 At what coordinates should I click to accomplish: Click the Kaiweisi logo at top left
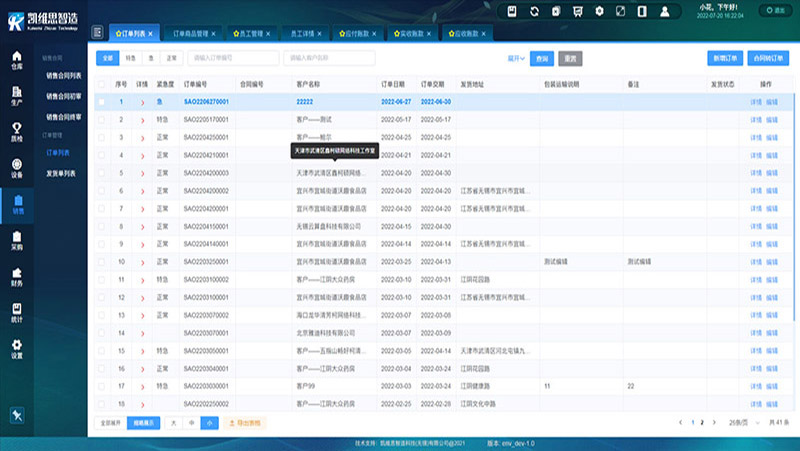coord(43,21)
